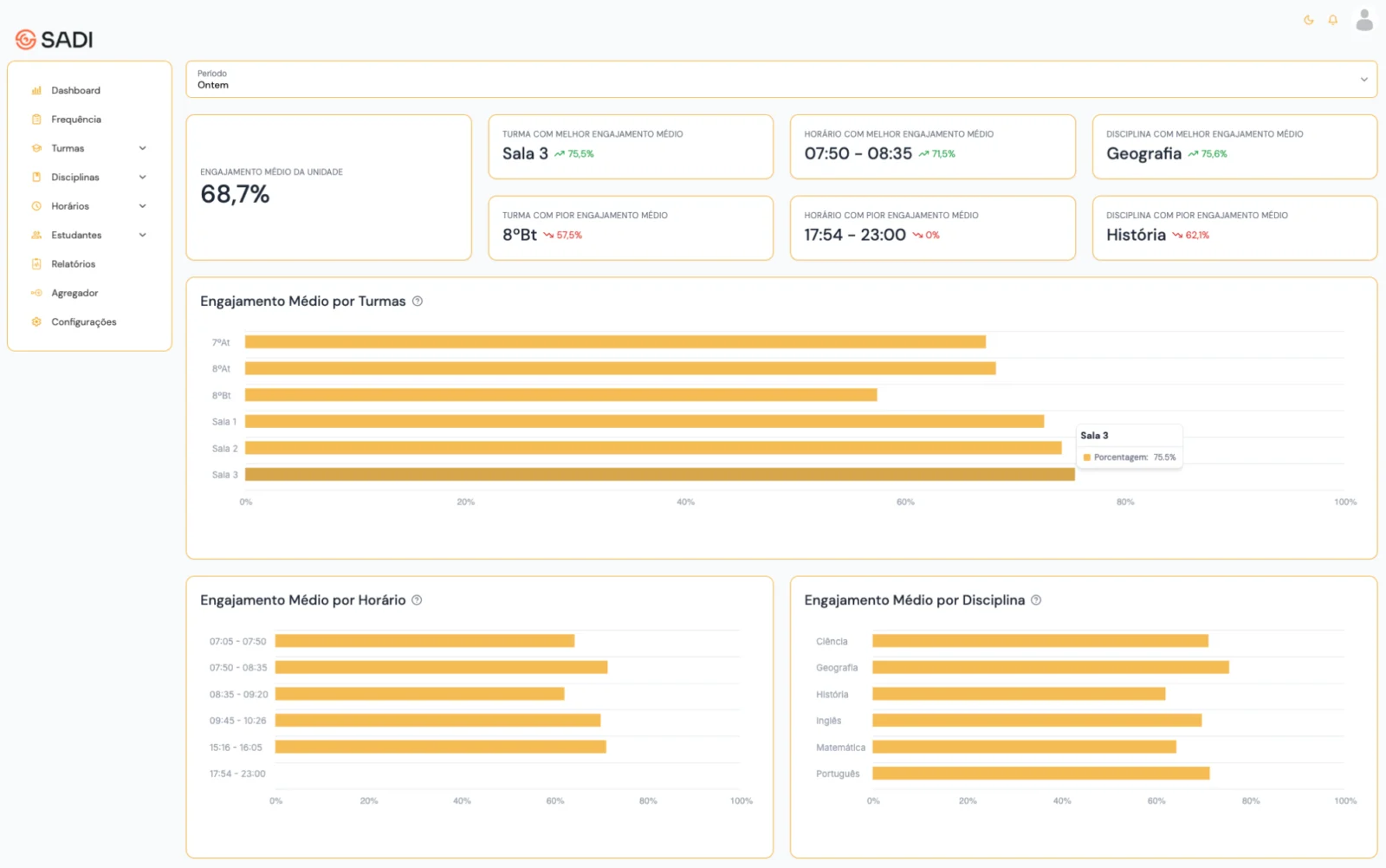Click the Matemática bar in Disciplina chart
The height and width of the screenshot is (868, 1386).
(1024, 747)
